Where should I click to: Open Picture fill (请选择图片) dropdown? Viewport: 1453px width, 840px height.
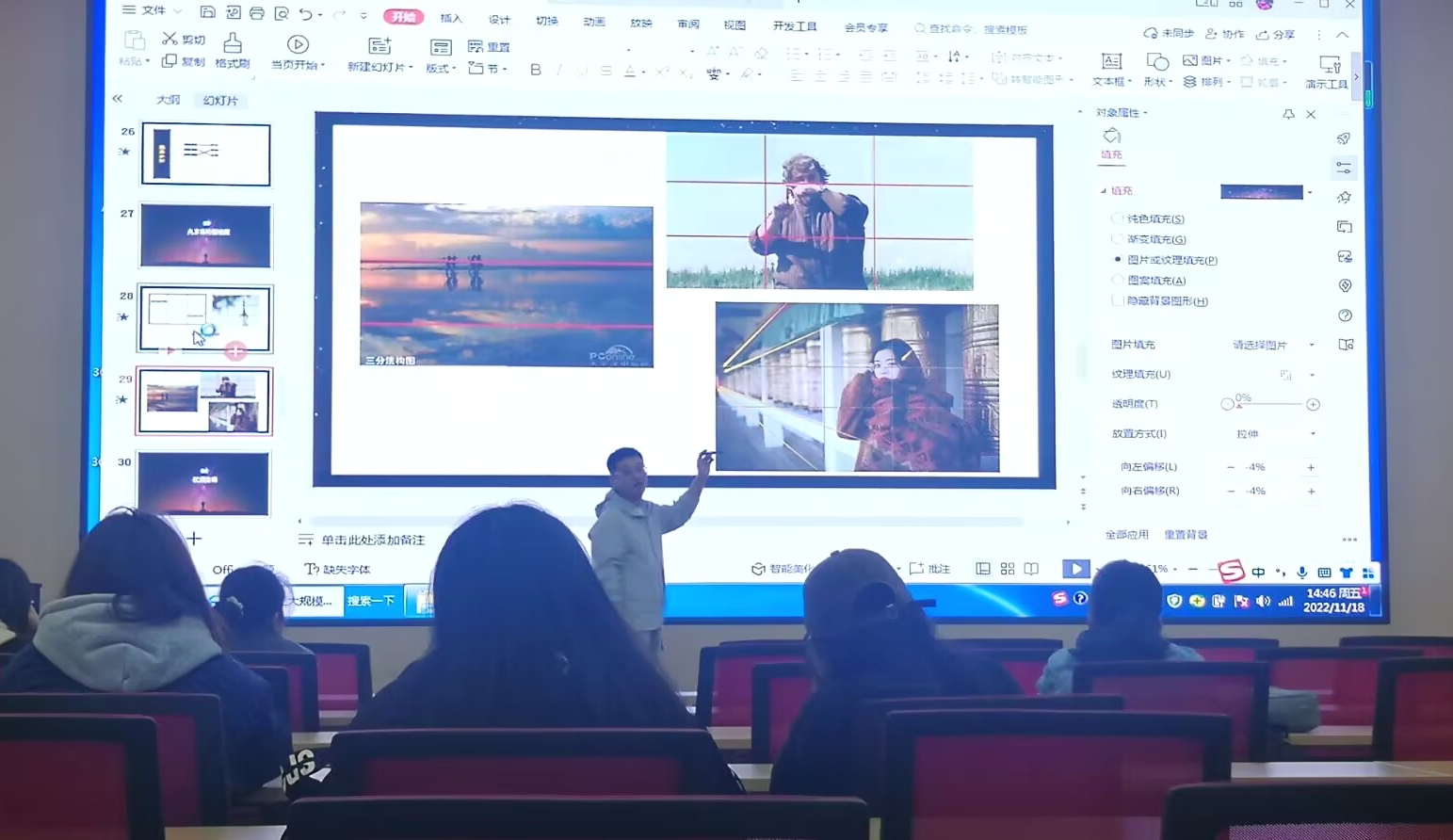(1312, 345)
